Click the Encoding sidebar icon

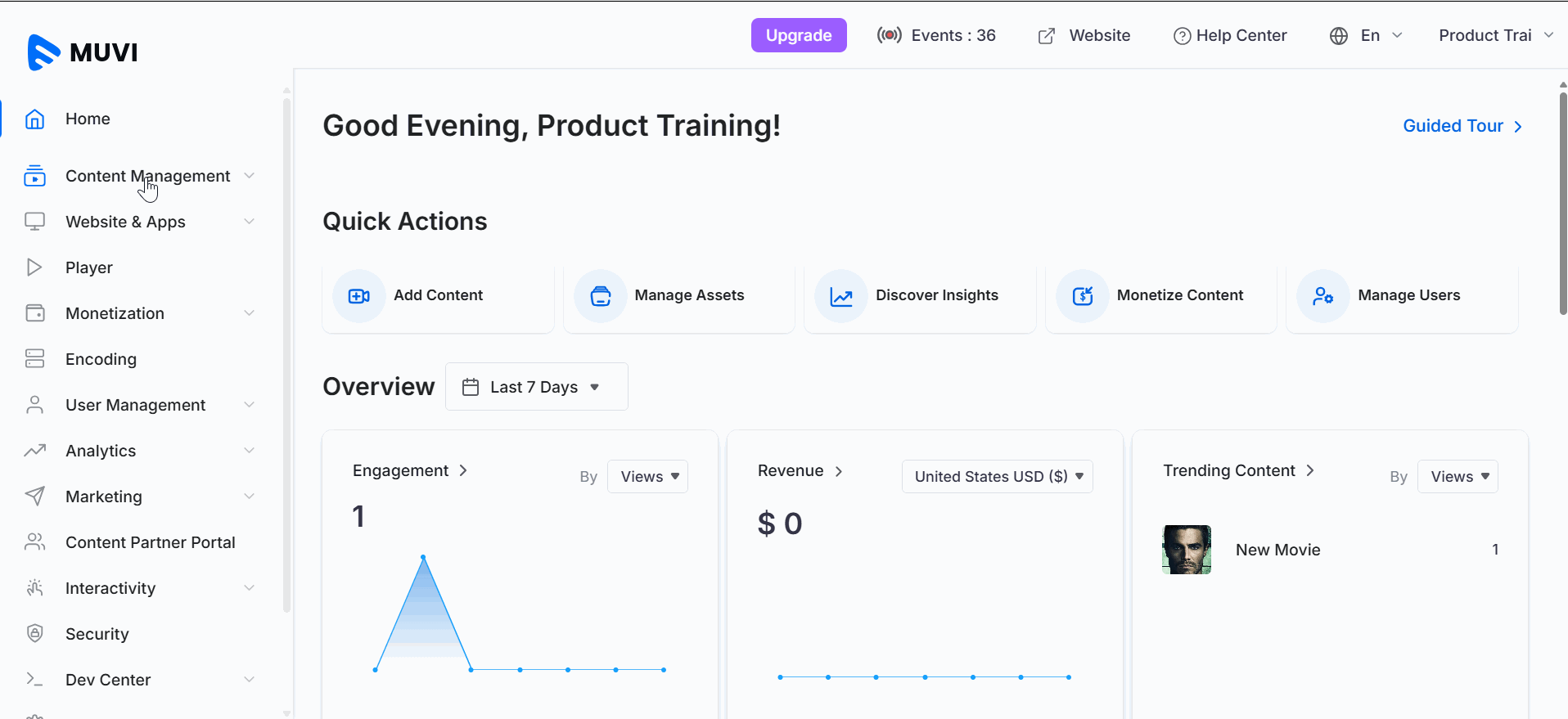pyautogui.click(x=34, y=359)
